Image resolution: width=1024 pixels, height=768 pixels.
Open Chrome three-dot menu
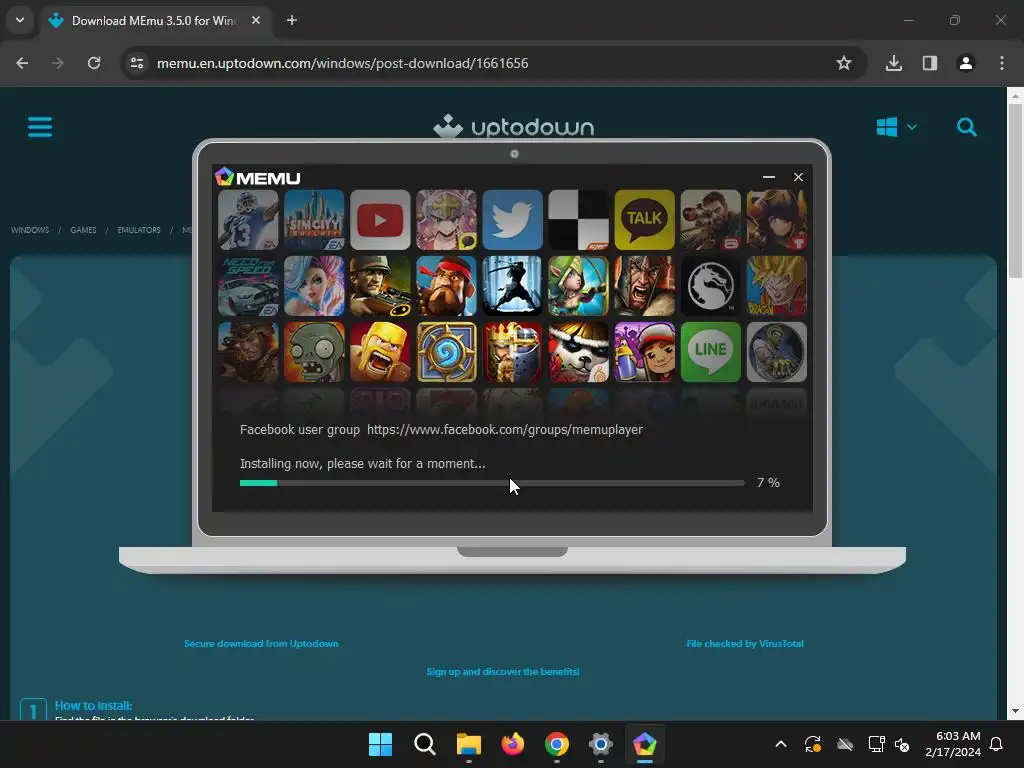[x=1002, y=63]
